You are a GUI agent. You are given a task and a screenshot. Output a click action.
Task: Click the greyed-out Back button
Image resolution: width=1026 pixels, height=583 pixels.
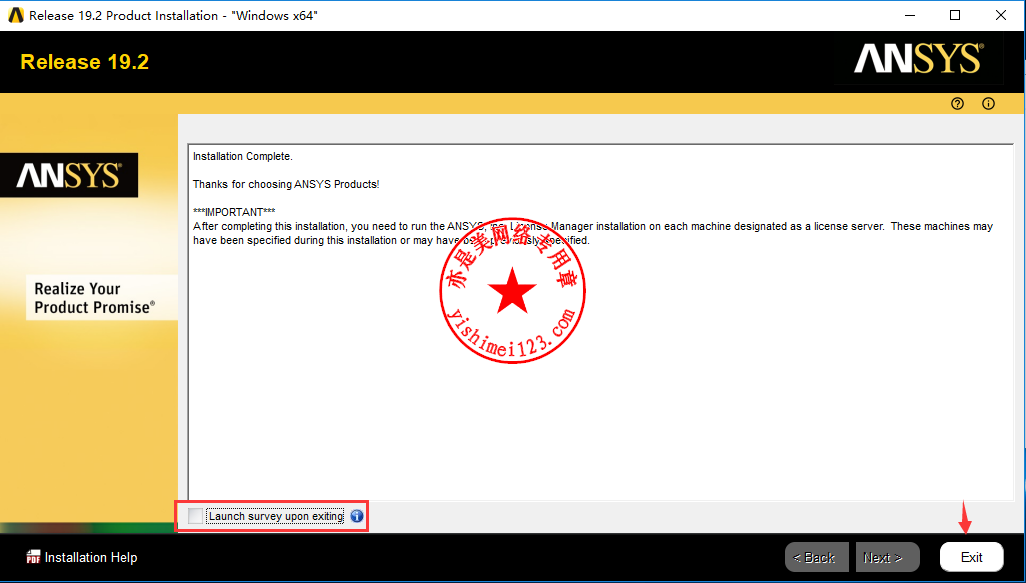tap(817, 557)
